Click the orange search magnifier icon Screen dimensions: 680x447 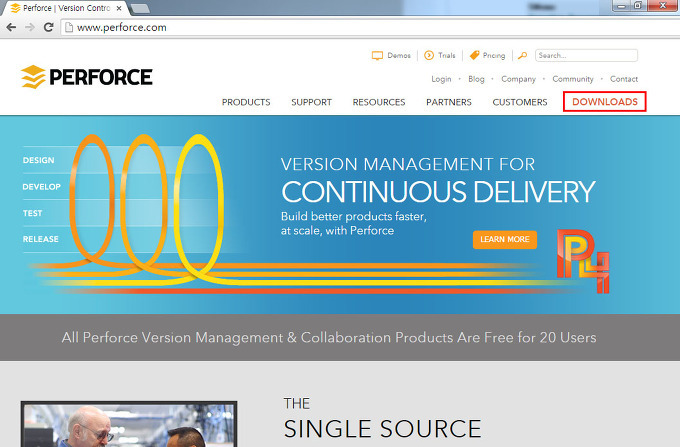[523, 55]
